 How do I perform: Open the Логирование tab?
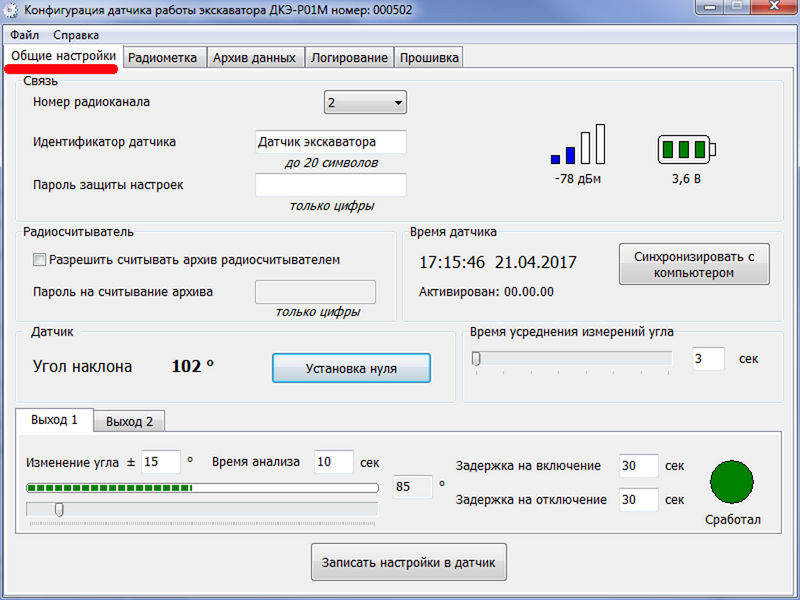[x=349, y=58]
